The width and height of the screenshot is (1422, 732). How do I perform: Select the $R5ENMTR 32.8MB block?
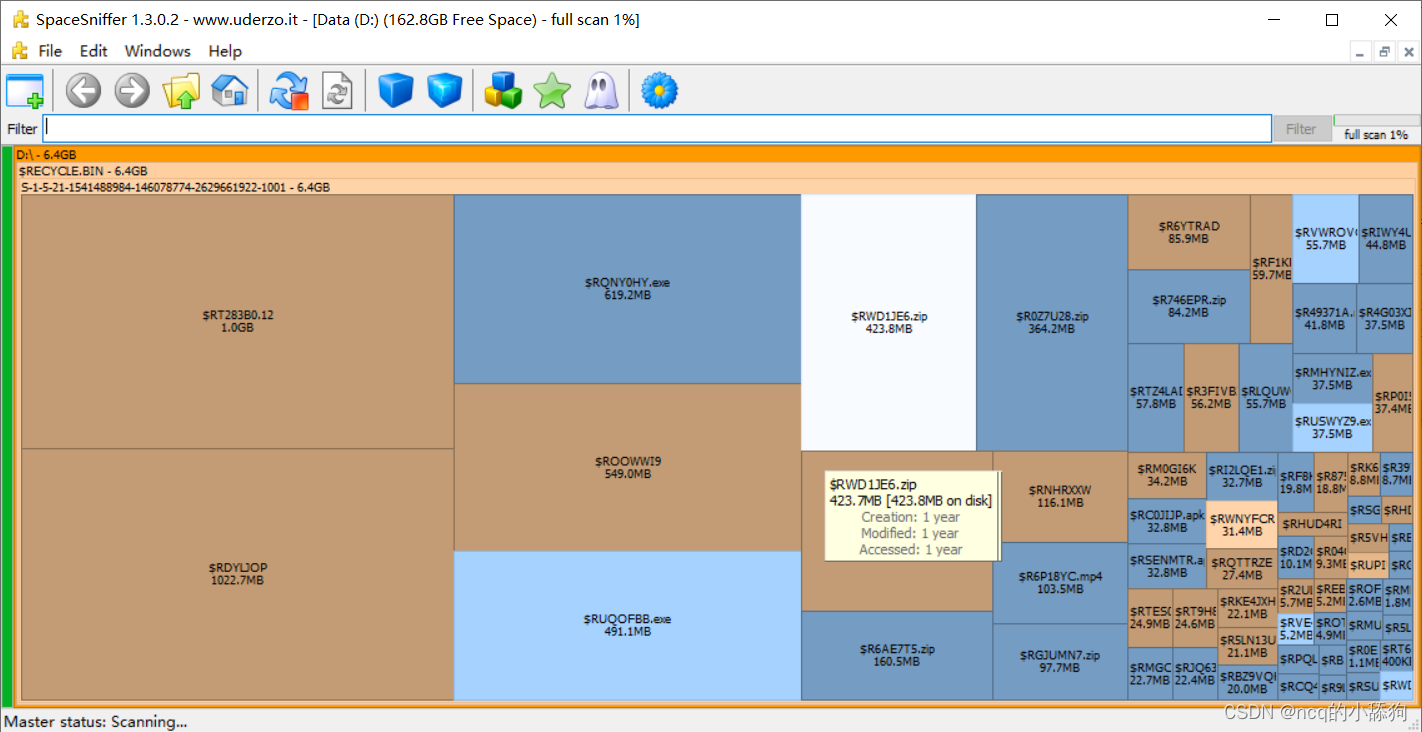(x=1167, y=566)
